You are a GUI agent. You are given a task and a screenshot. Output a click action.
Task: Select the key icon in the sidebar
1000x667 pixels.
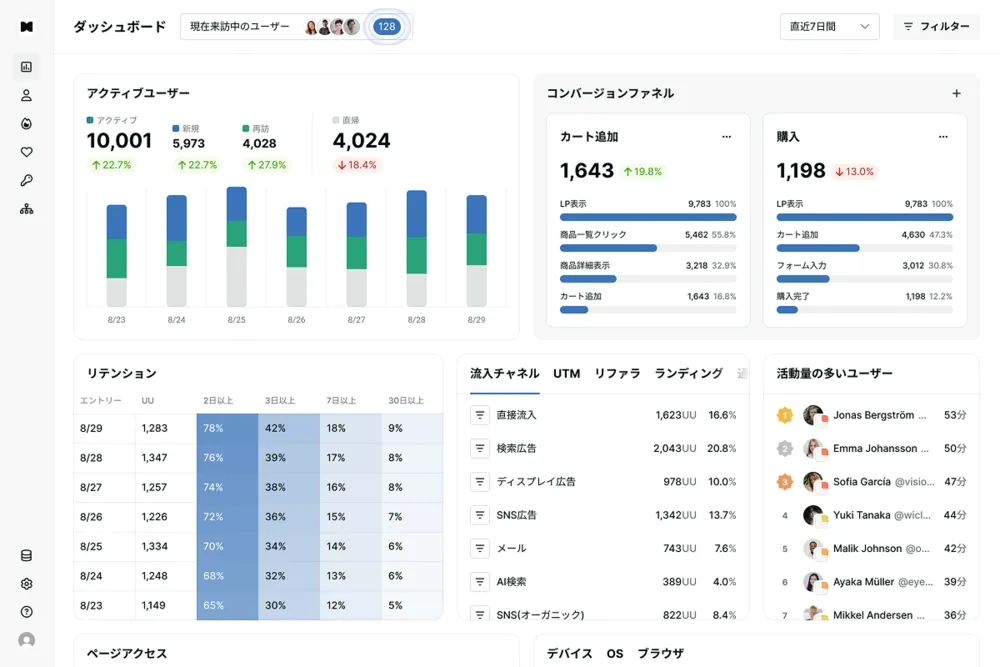(26, 180)
